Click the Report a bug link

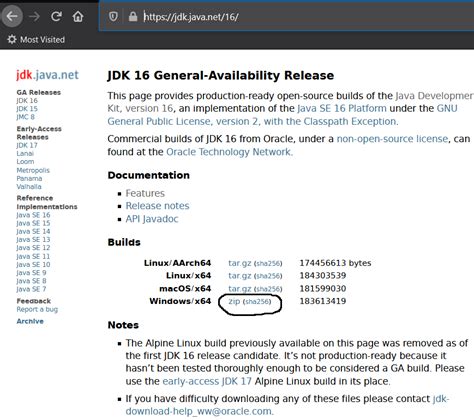click(37, 309)
